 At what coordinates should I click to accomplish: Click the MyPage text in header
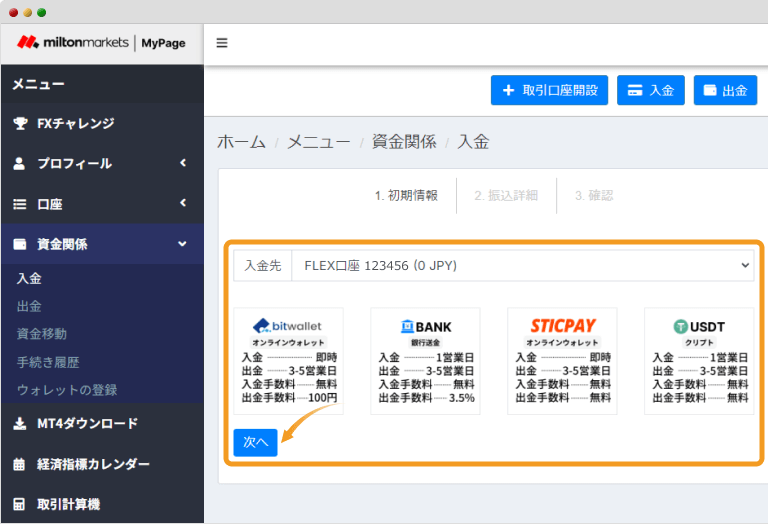pyautogui.click(x=163, y=43)
